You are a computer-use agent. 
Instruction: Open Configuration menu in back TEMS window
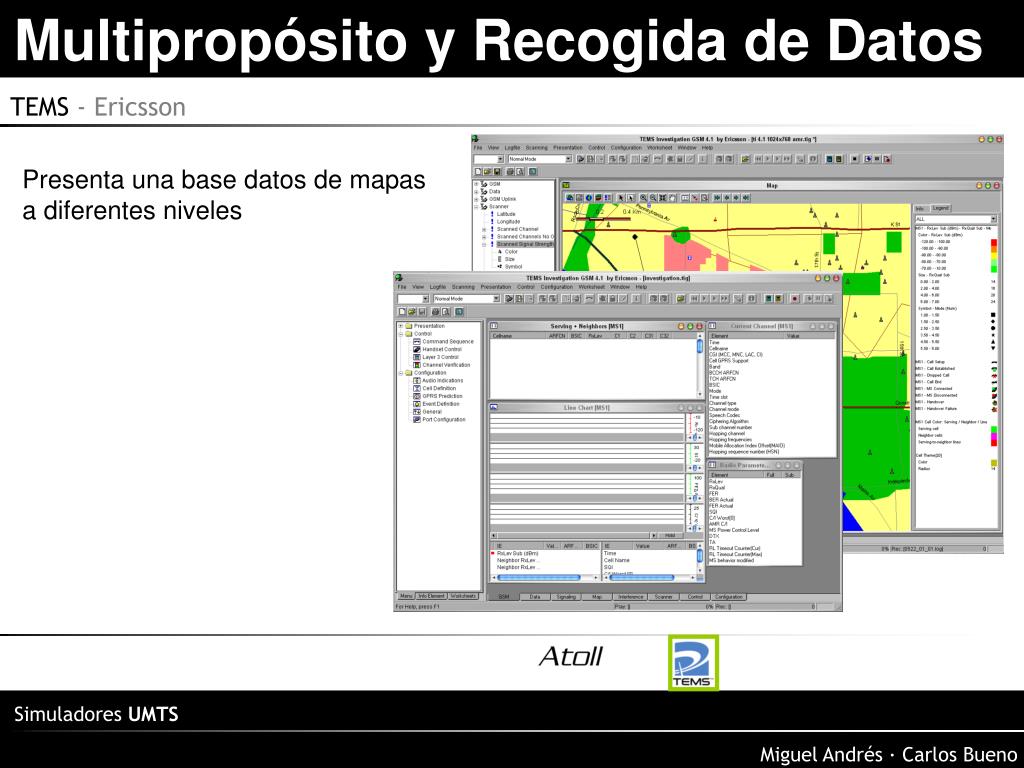point(626,148)
